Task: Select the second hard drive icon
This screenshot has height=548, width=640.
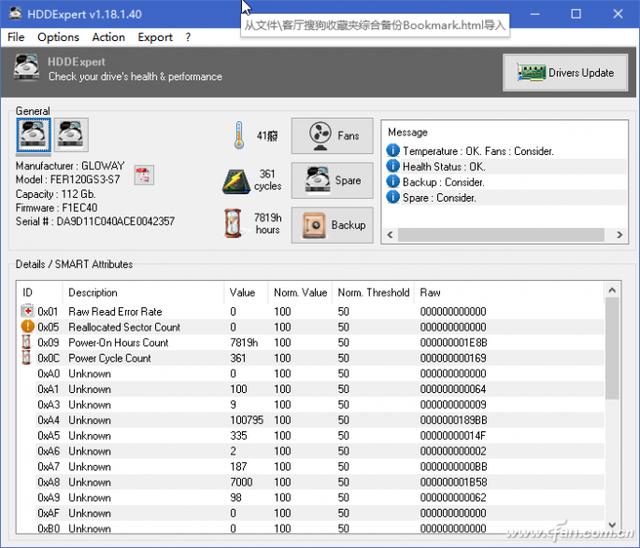Action: [71, 135]
